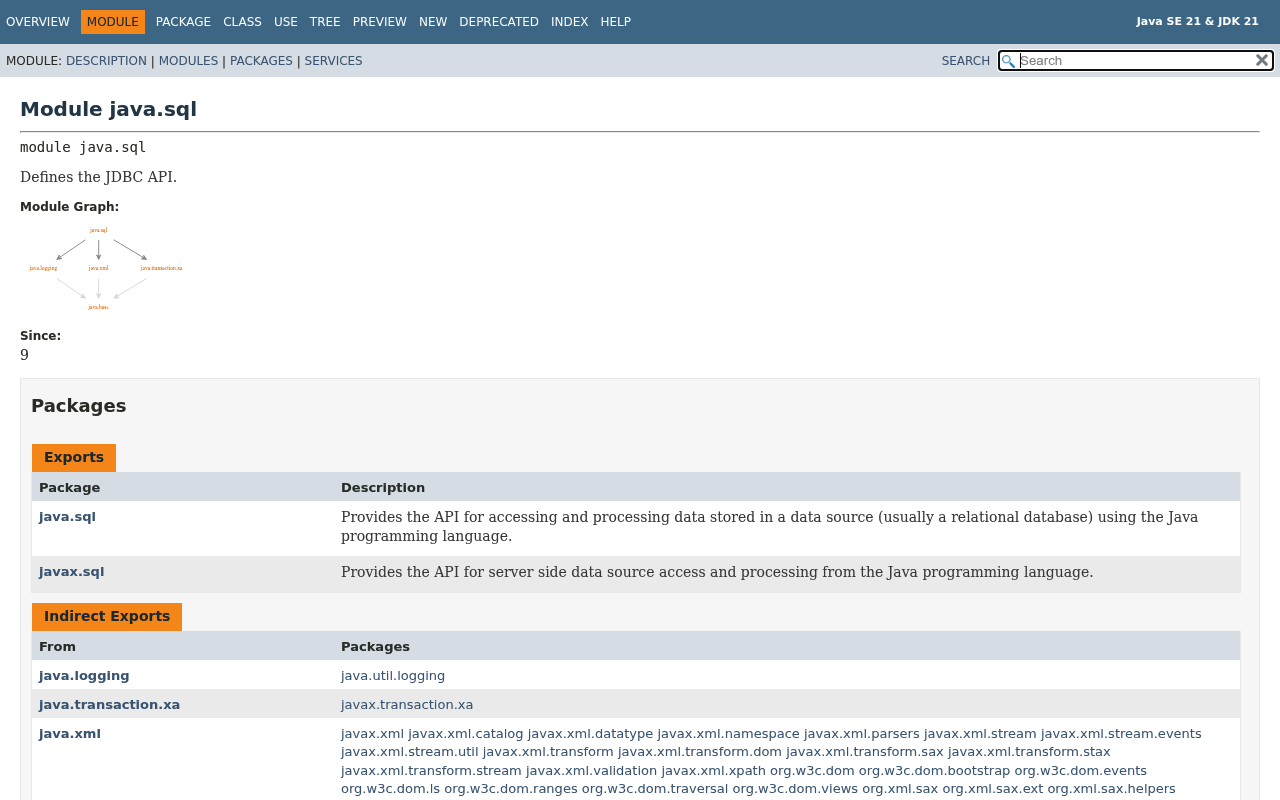Select the Indirect Exports tab
Screen dimensions: 1280x800
point(107,617)
